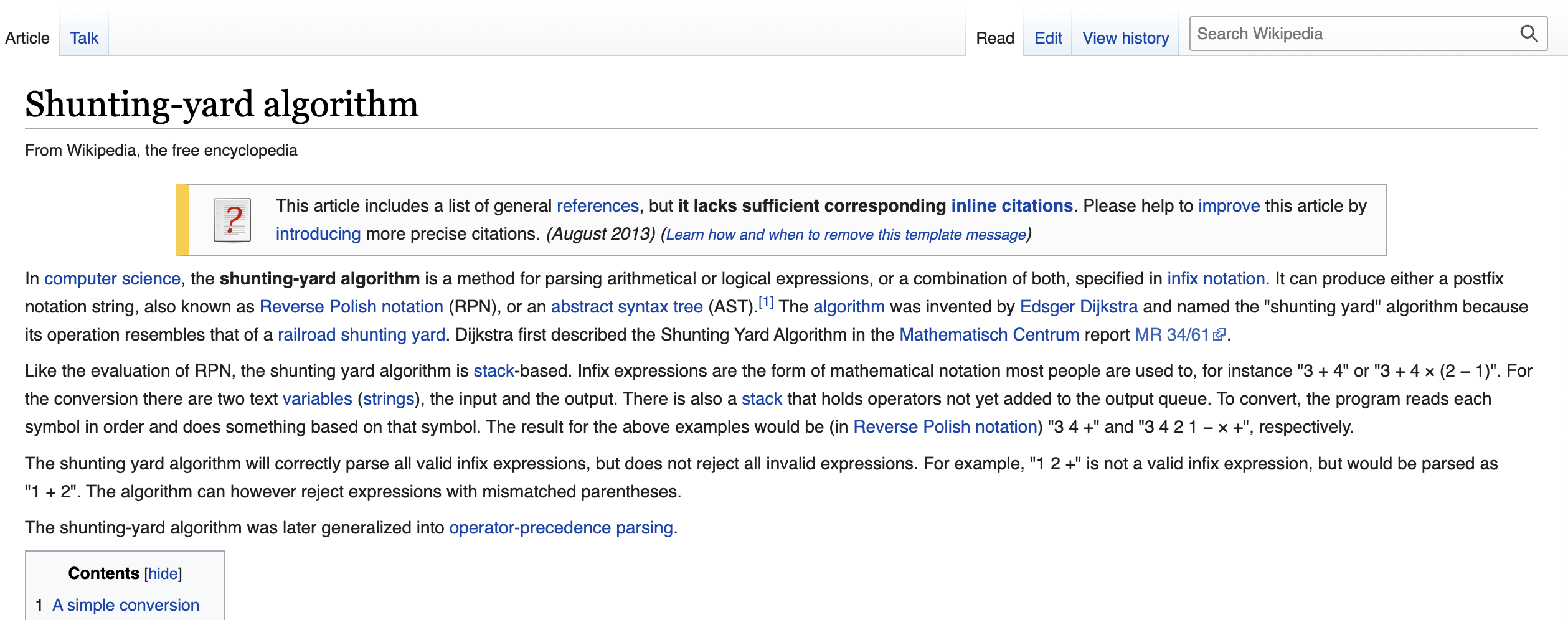Click the magnifying glass search icon
The height and width of the screenshot is (620, 1568).
1529,34
